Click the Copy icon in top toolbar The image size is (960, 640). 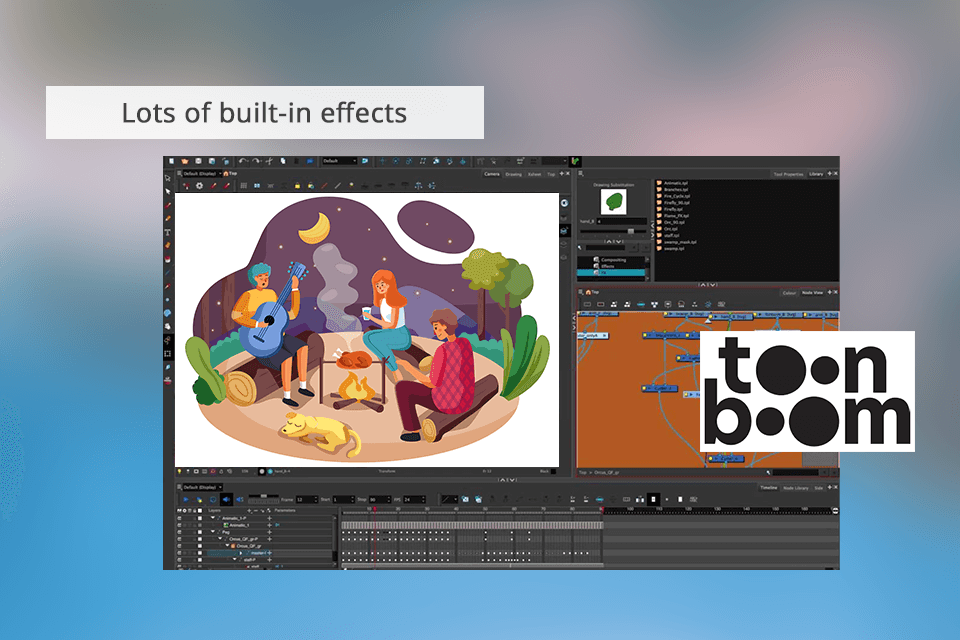[x=283, y=161]
